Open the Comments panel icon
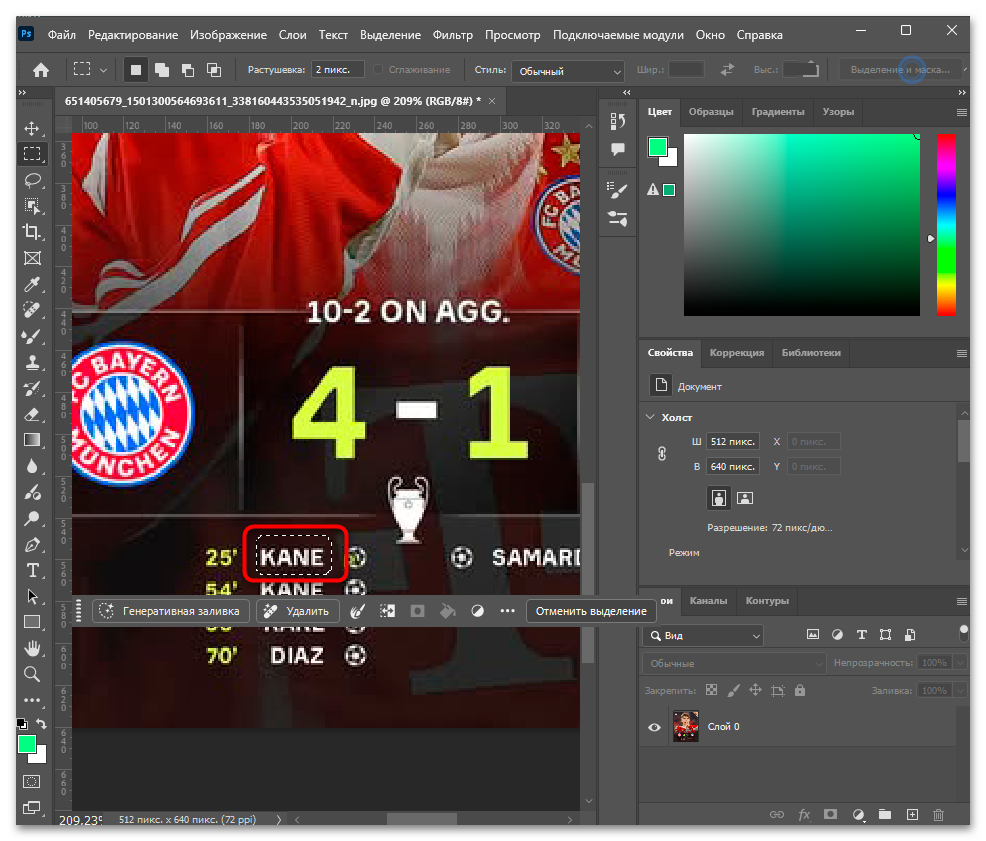Screen dimensions: 986x841 (618, 149)
